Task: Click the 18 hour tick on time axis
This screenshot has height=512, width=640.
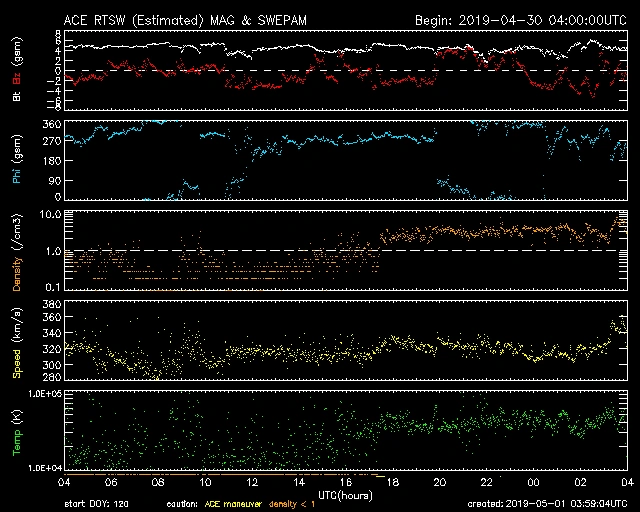Action: pos(393,482)
